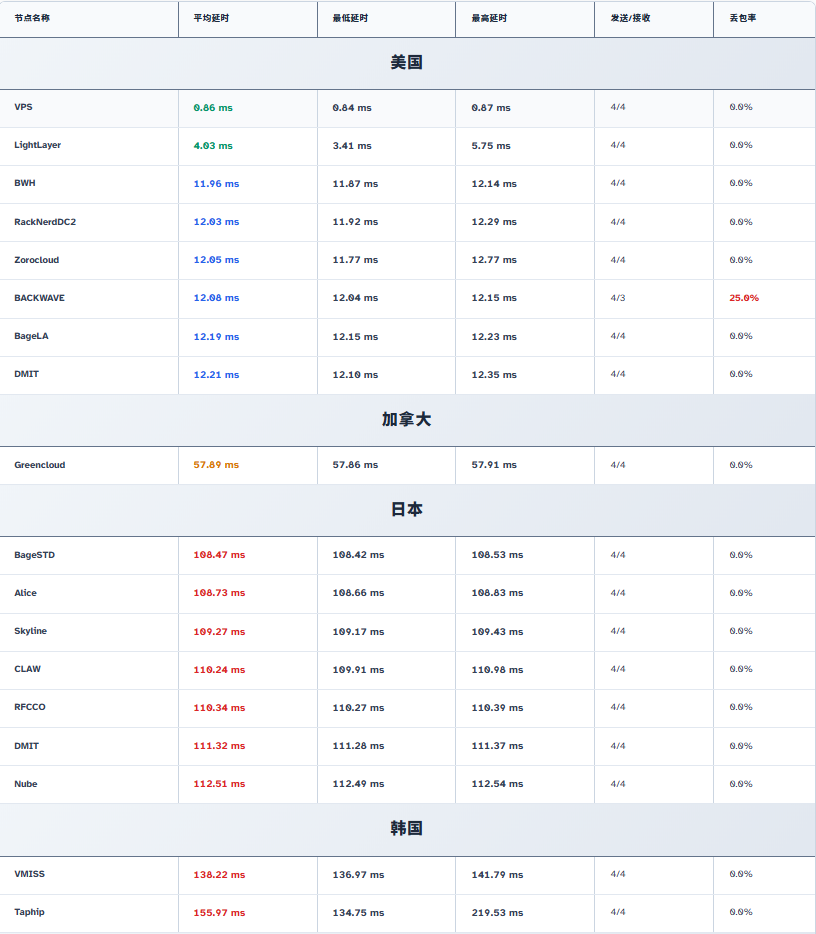This screenshot has height=934, width=816.
Task: Click the 发送/接收 column header
Action: click(630, 18)
